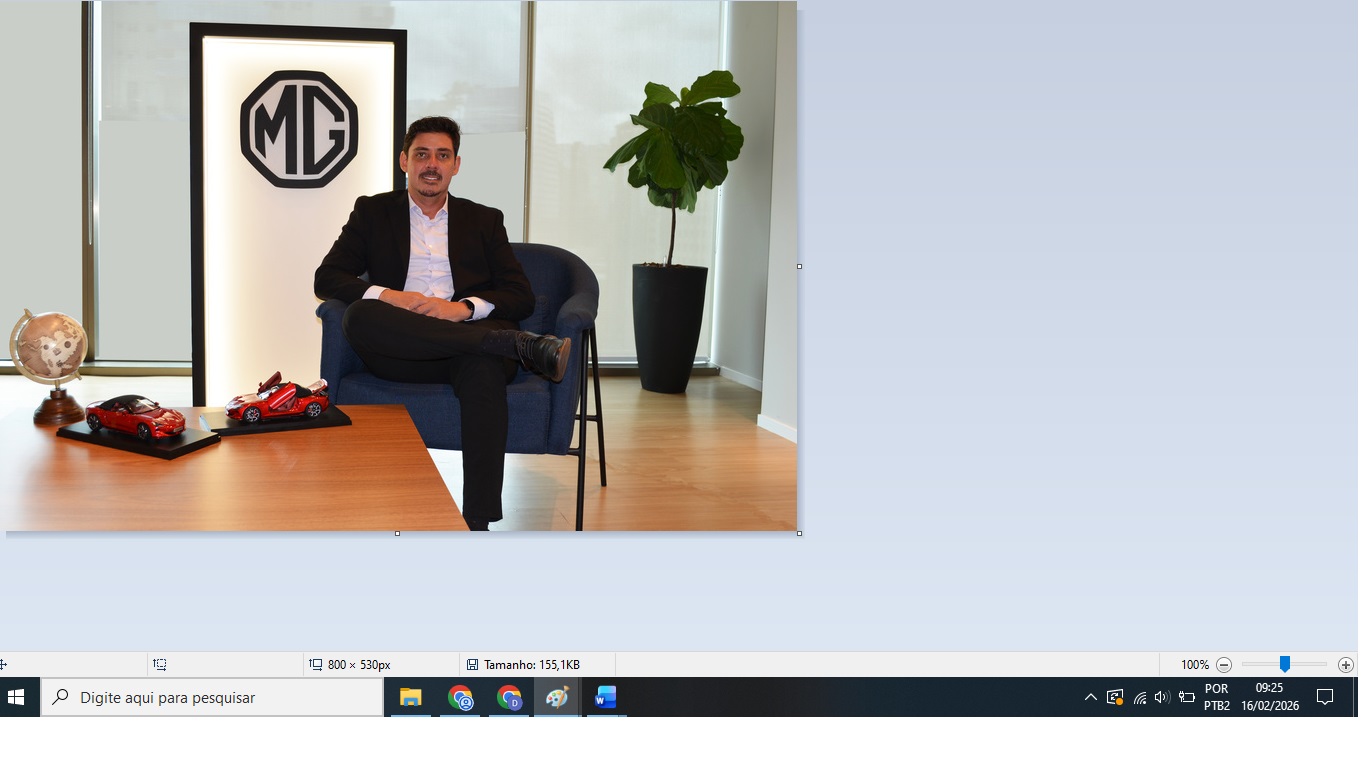Select the Paint icon in the taskbar
Image resolution: width=1366 pixels, height=768 pixels.
[x=557, y=697]
